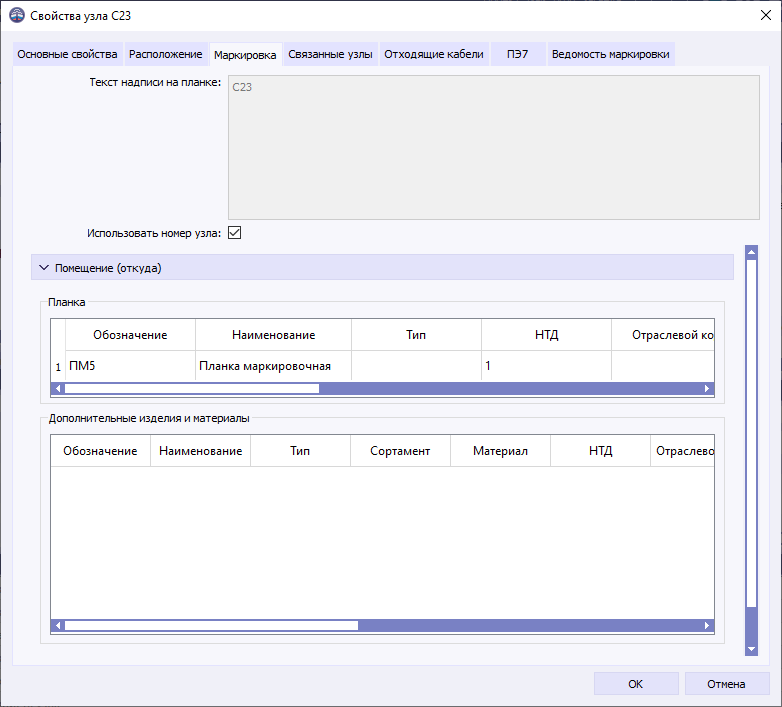Open the Связанные узлы tab
782x707 pixels.
click(330, 54)
